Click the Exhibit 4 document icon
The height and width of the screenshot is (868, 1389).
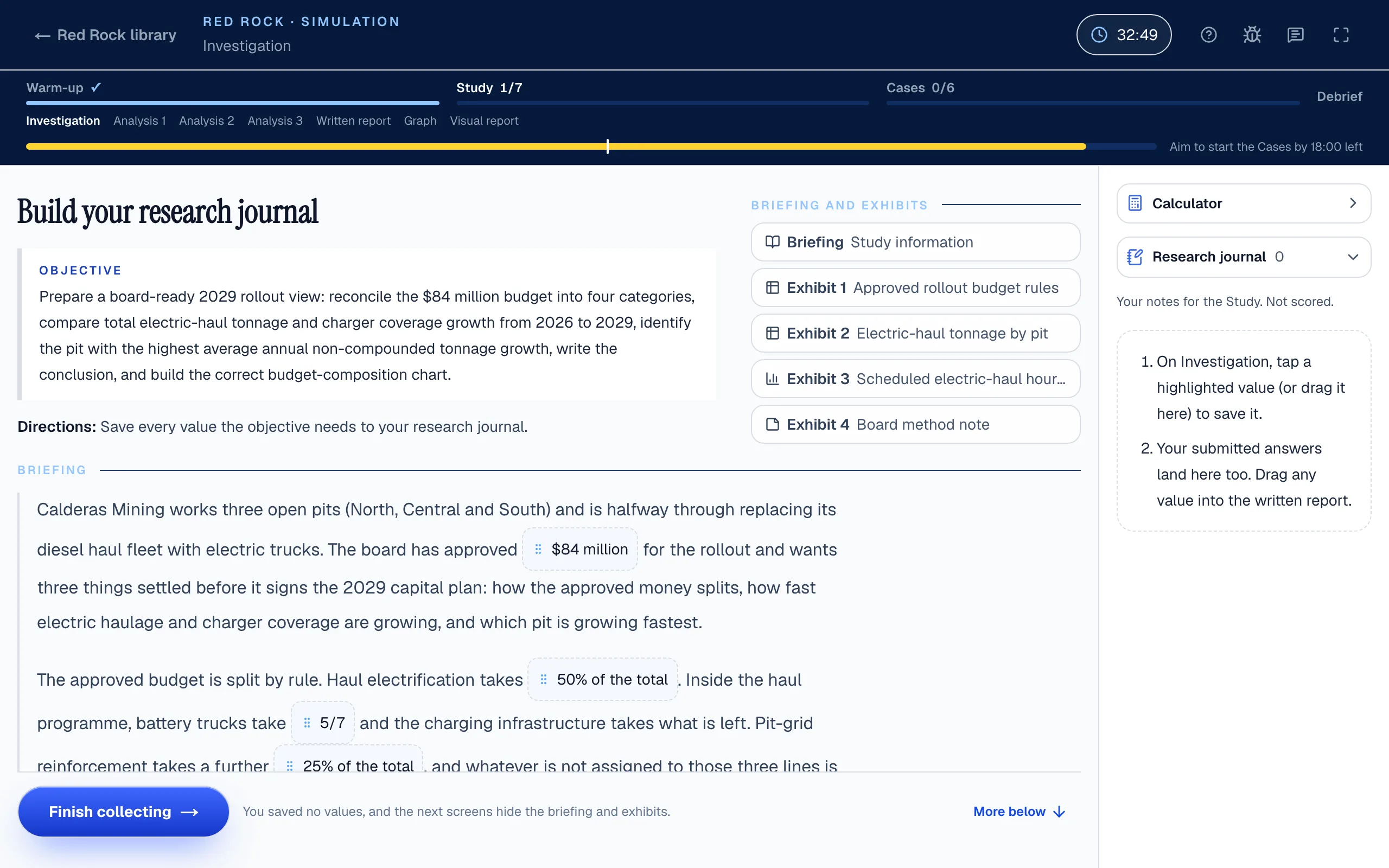coord(773,424)
